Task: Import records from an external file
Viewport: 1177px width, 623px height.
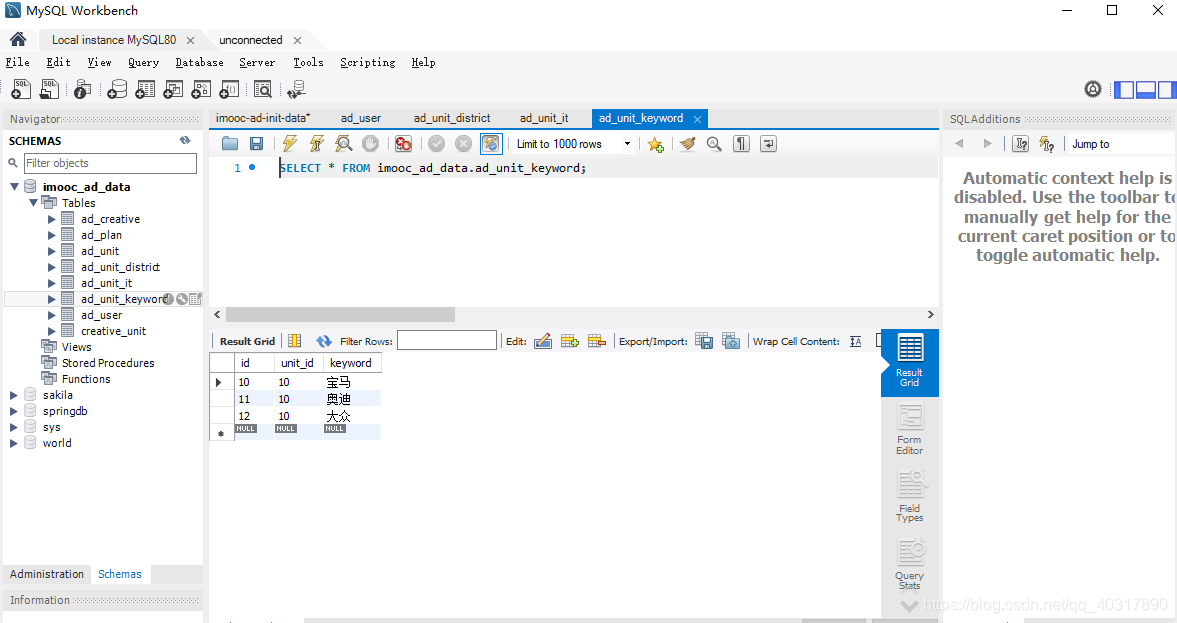Action: coord(731,342)
